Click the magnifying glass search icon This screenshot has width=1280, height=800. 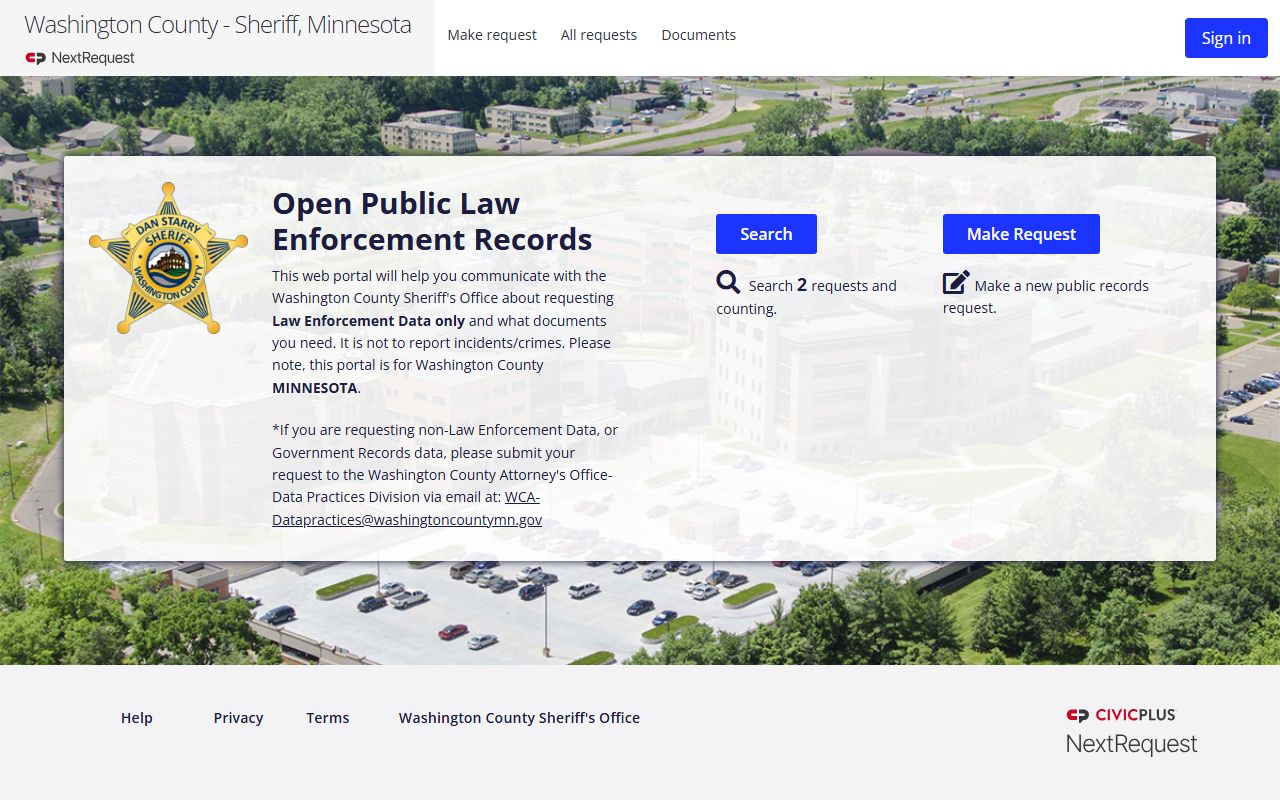pyautogui.click(x=728, y=283)
